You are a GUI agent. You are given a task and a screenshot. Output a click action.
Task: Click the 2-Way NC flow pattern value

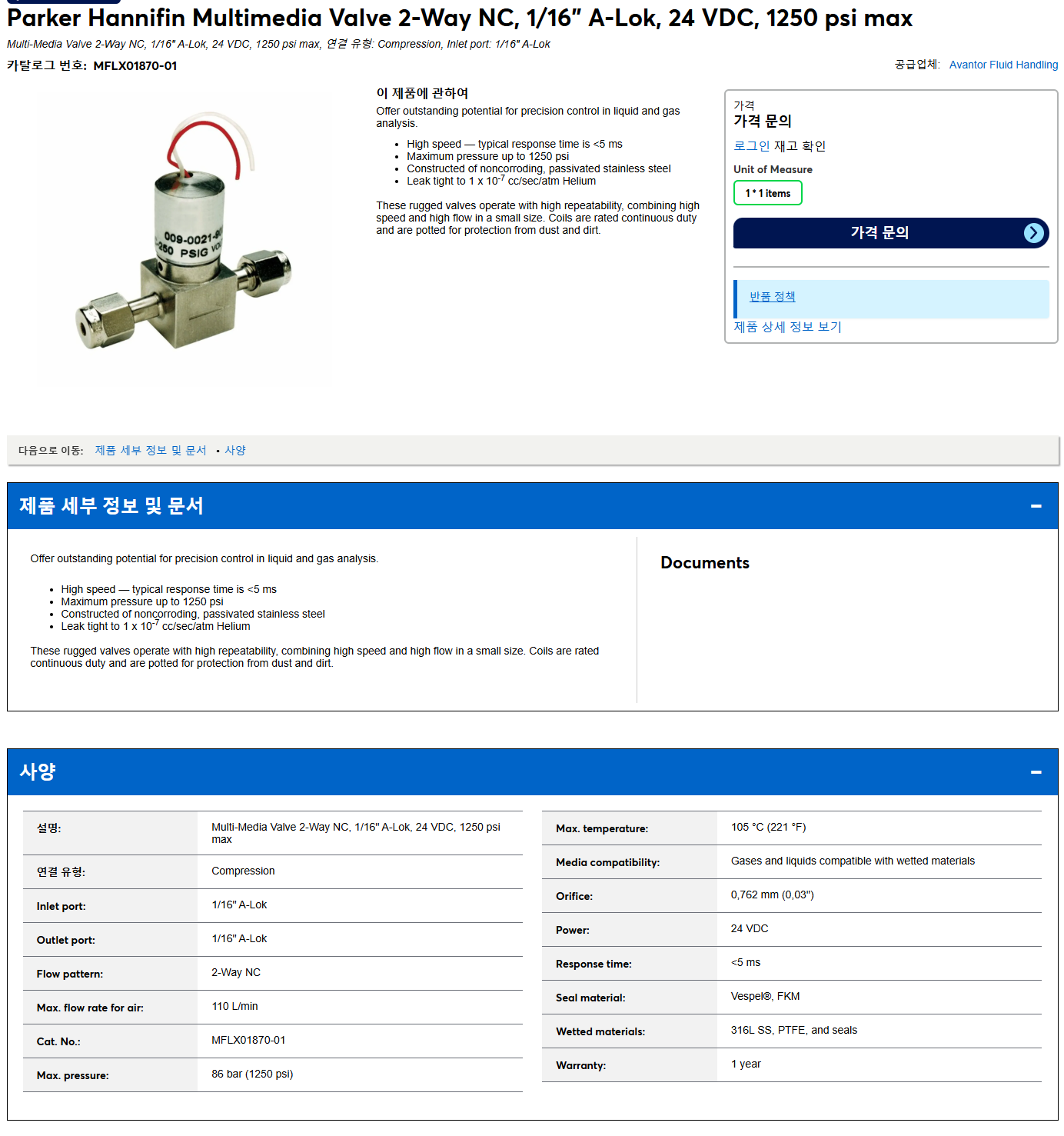point(236,972)
